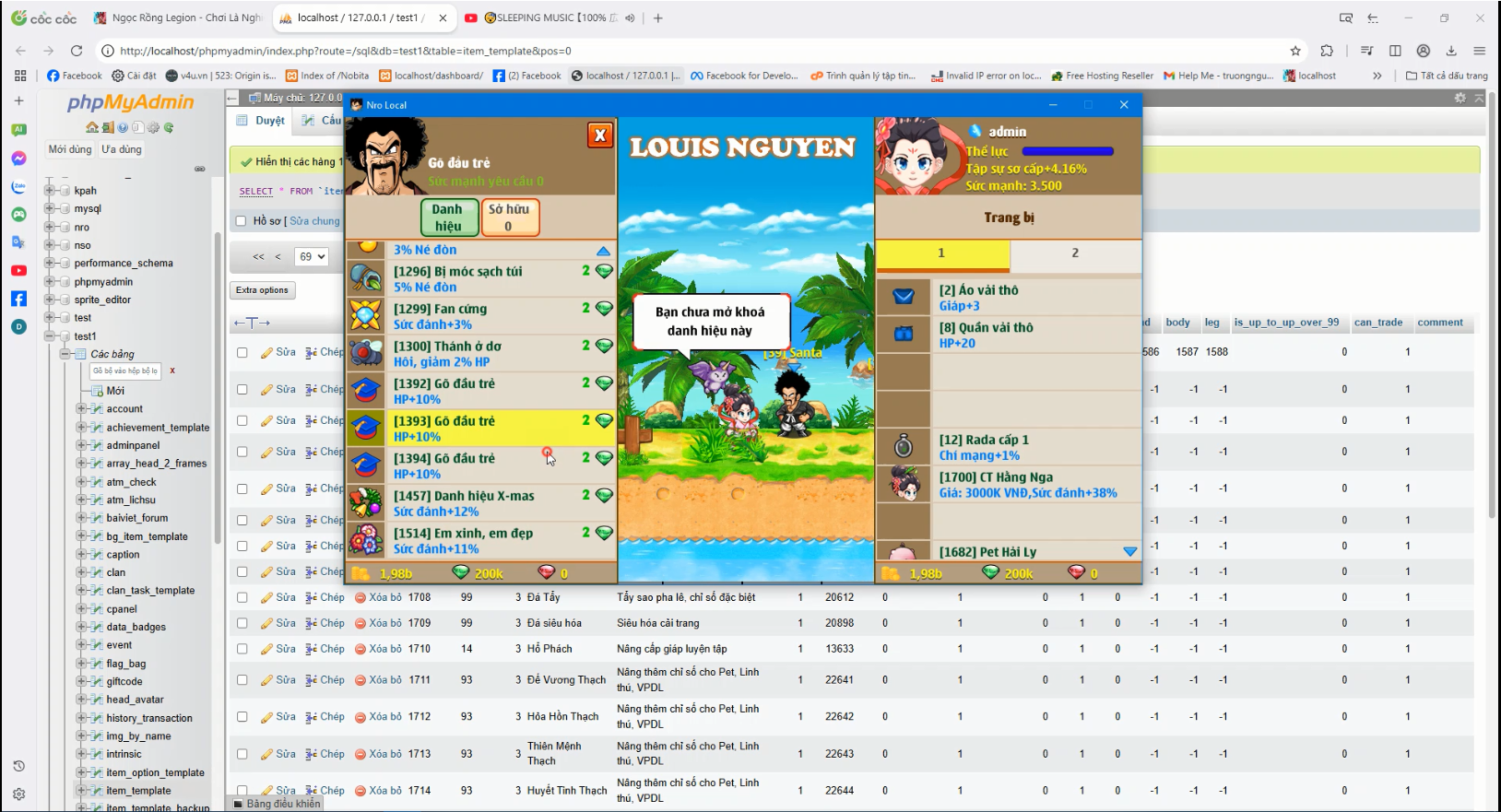The image size is (1501, 812).
Task: Expand the kpah database node
Action: tap(49, 191)
